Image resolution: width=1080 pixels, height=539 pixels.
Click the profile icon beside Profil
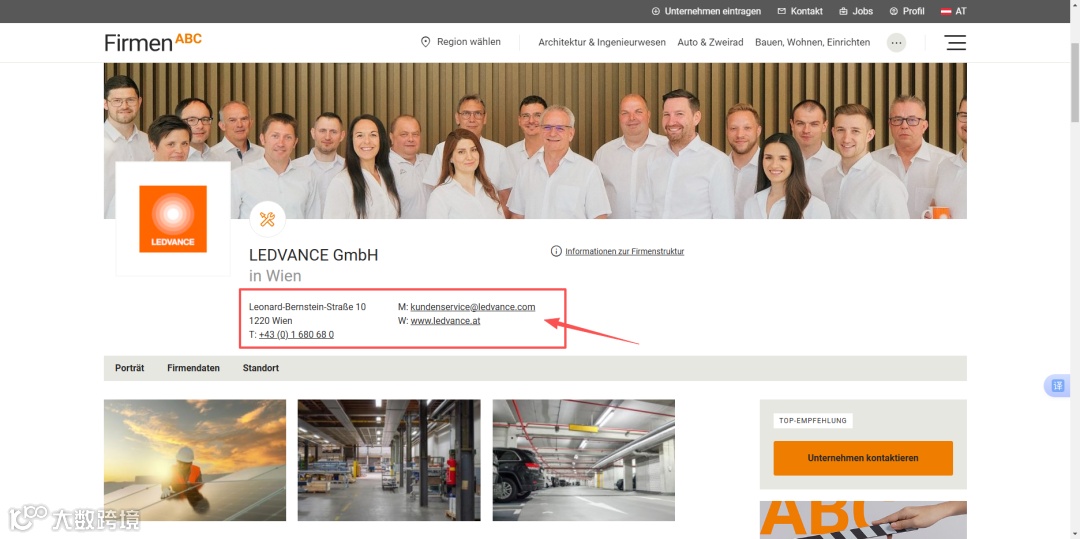point(894,11)
